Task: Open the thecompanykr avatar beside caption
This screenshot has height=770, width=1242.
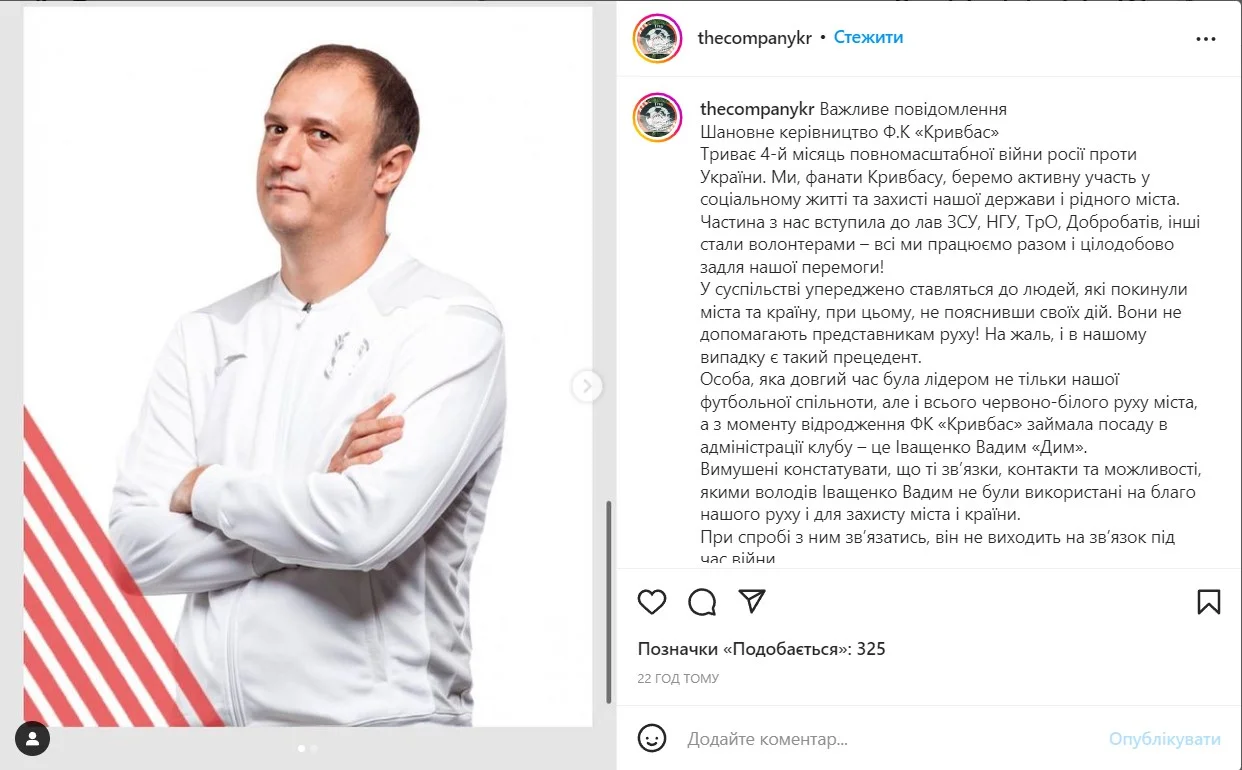Action: [658, 118]
